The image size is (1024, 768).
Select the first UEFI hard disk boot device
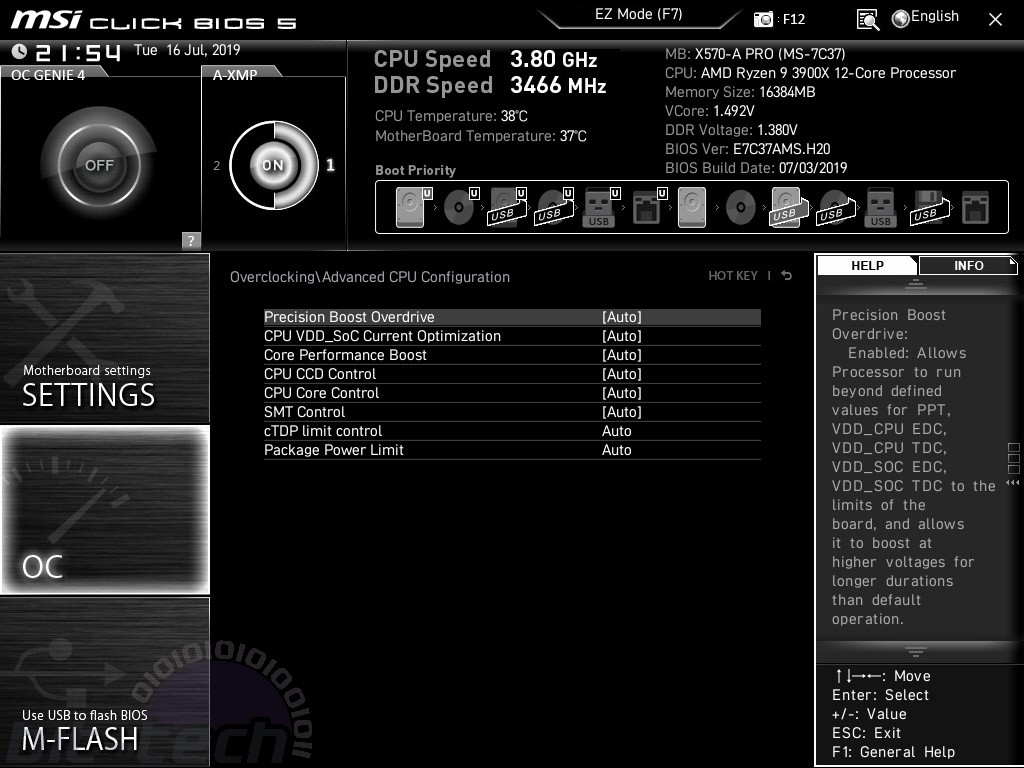tap(413, 207)
